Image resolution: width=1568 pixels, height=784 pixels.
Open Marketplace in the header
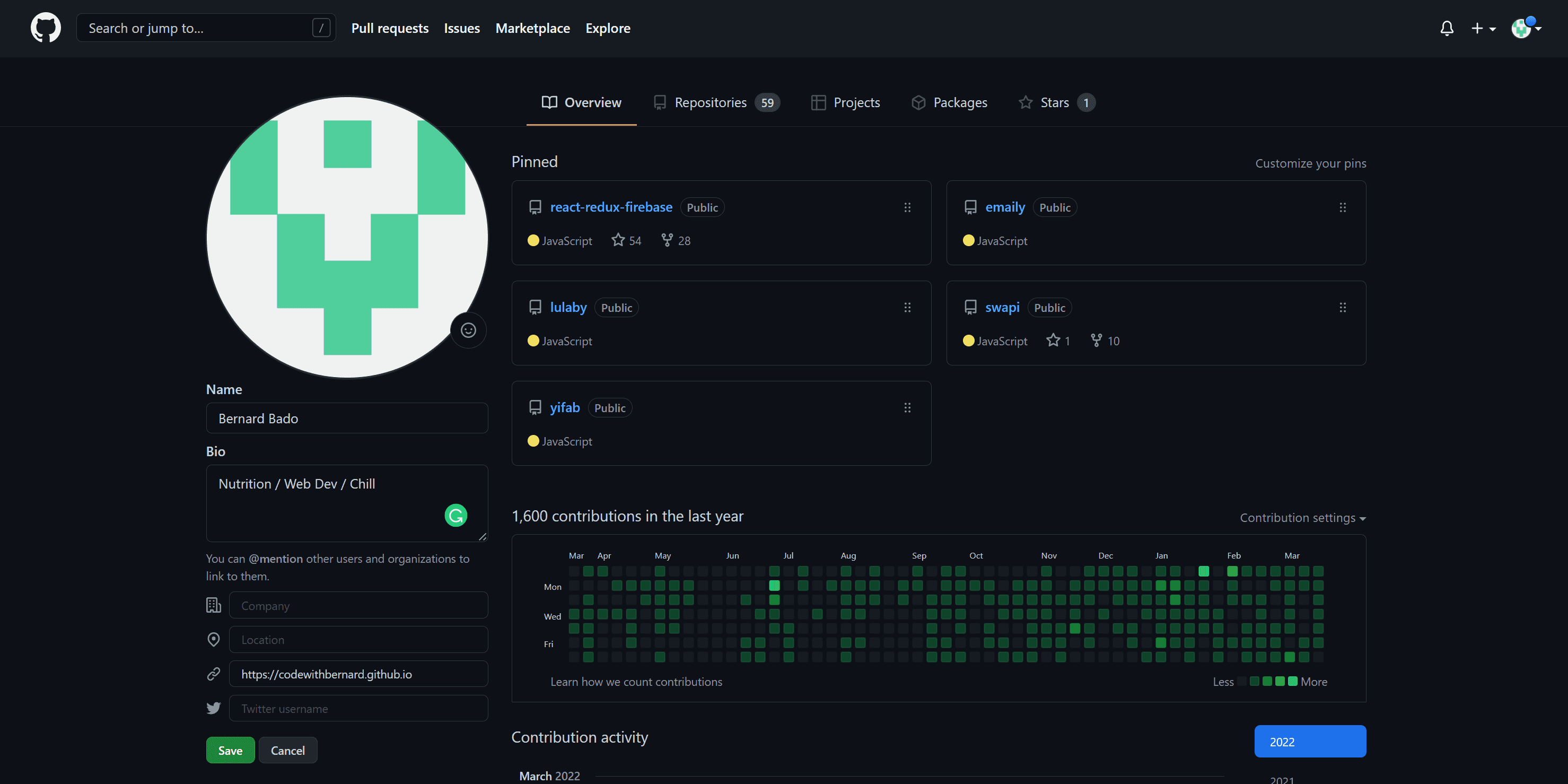pyautogui.click(x=532, y=28)
